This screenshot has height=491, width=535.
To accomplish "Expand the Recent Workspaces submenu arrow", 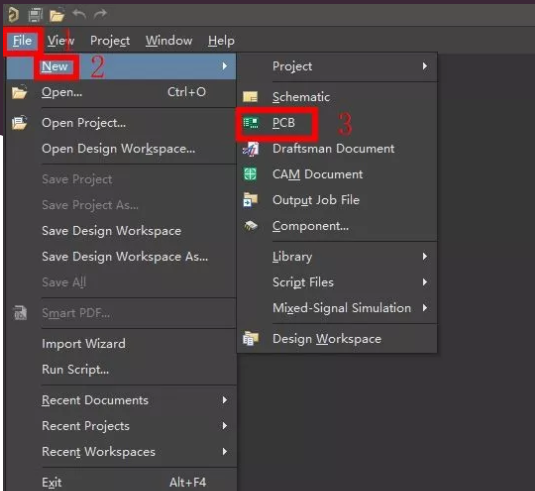I will pos(225,451).
